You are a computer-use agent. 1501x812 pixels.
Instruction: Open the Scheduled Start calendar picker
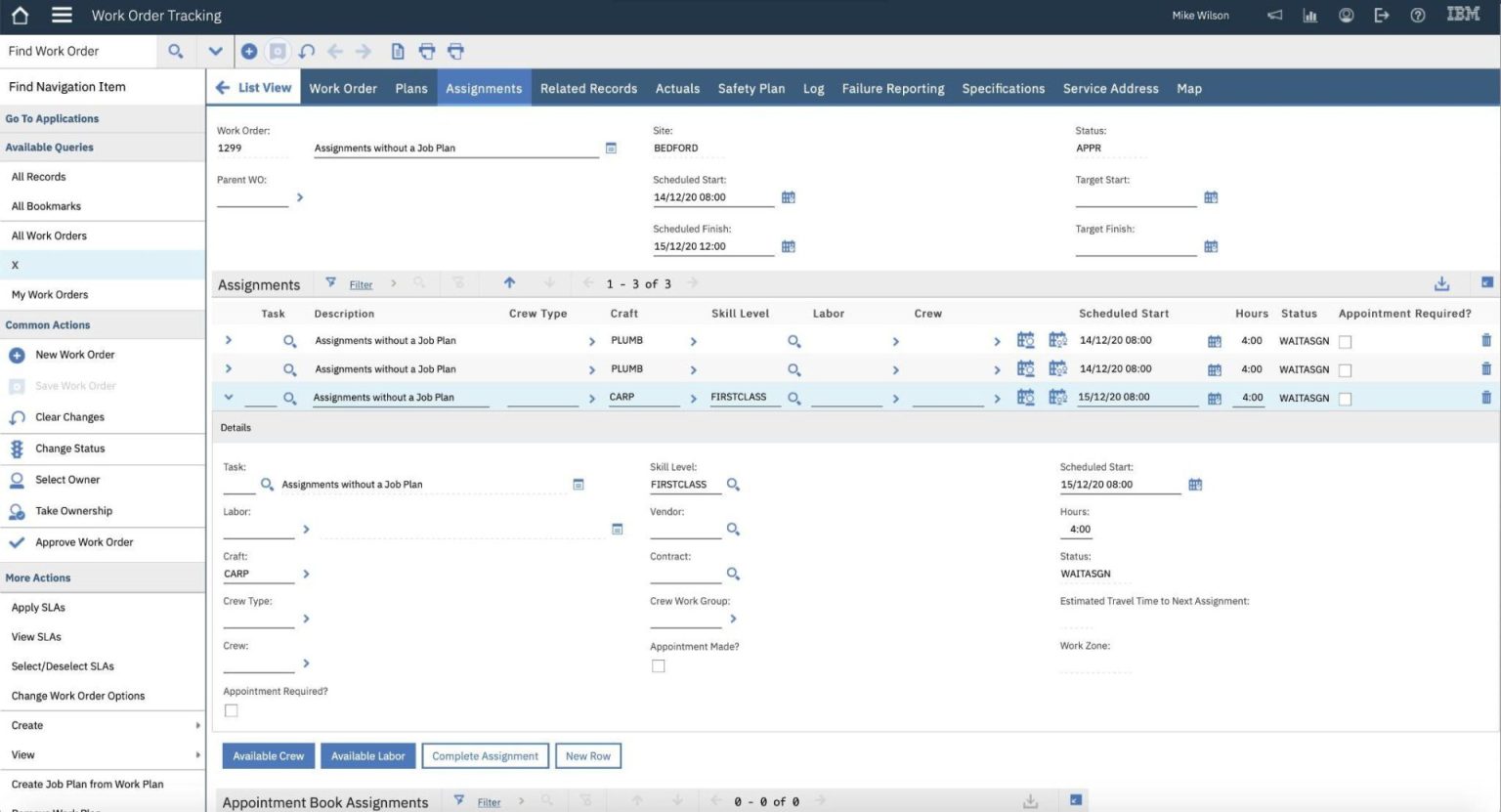click(x=789, y=196)
